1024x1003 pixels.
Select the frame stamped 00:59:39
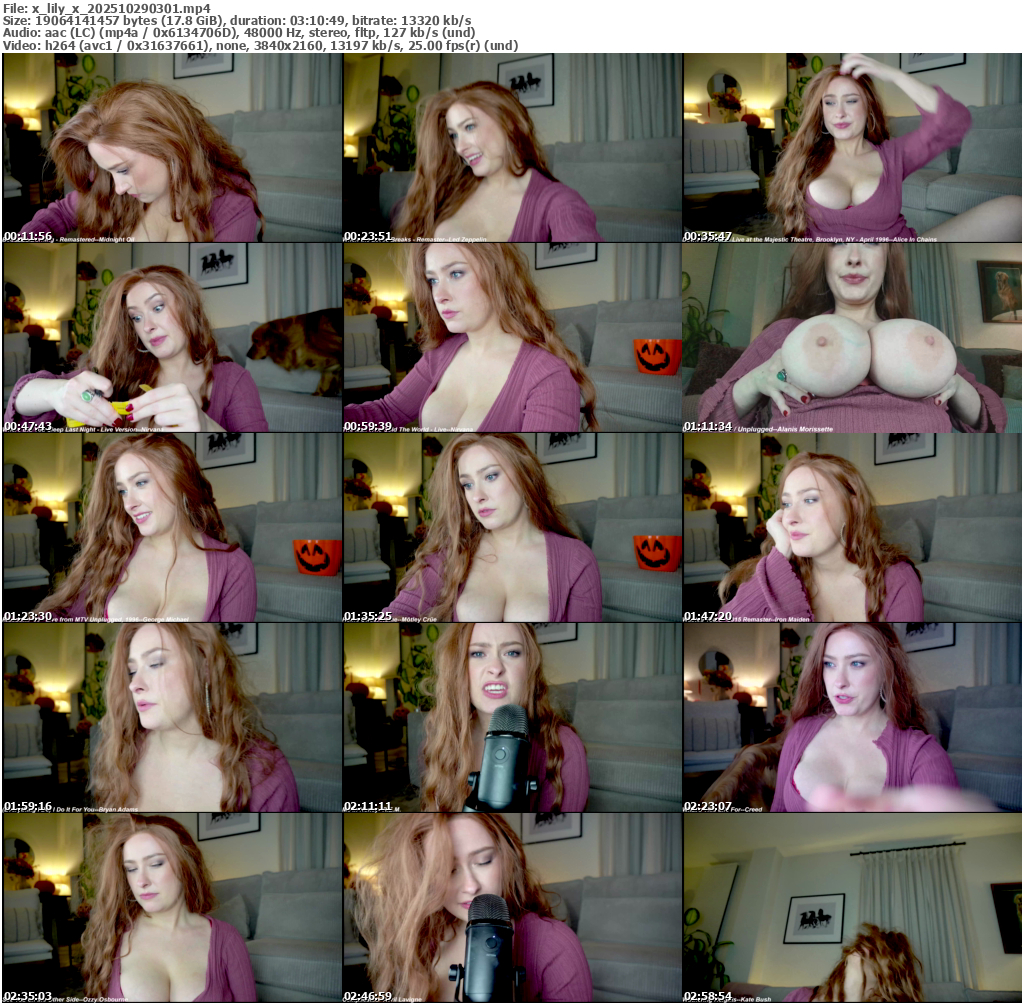coord(512,338)
